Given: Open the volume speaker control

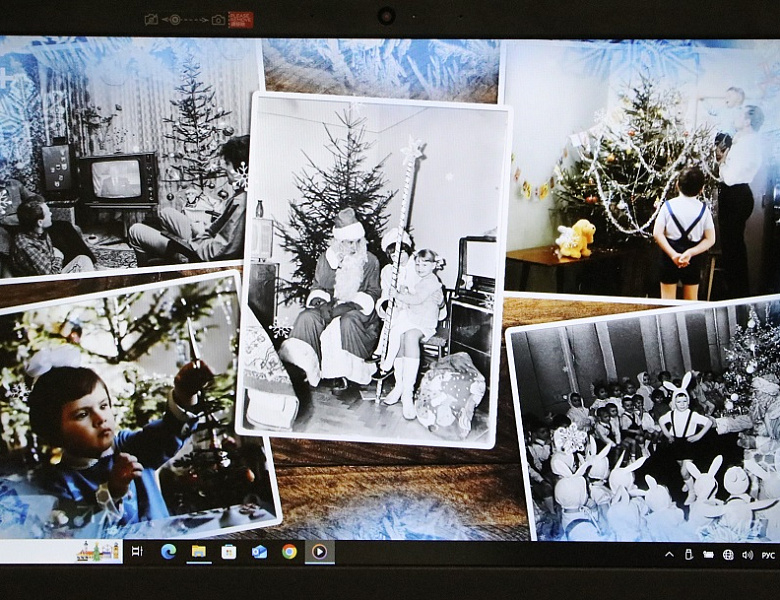Looking at the screenshot, I should pyautogui.click(x=747, y=554).
